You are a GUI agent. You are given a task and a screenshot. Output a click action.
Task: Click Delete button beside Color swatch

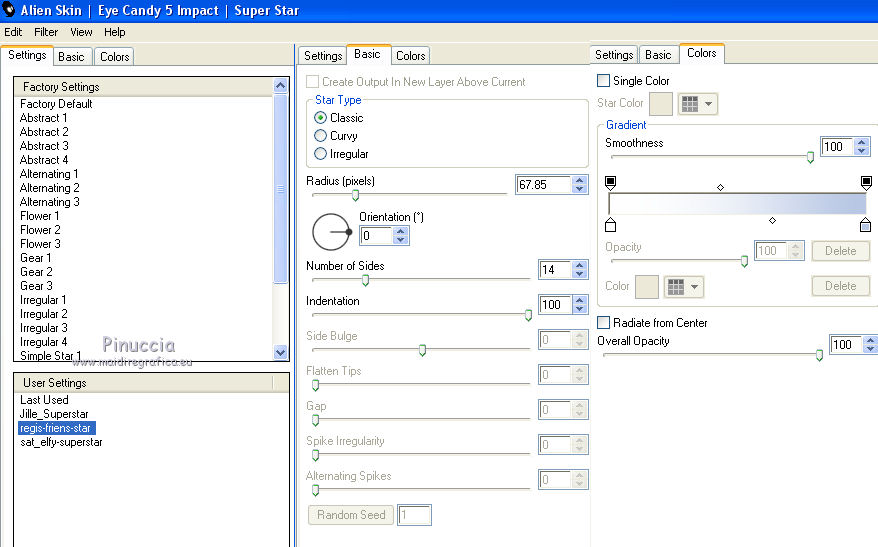[x=840, y=286]
